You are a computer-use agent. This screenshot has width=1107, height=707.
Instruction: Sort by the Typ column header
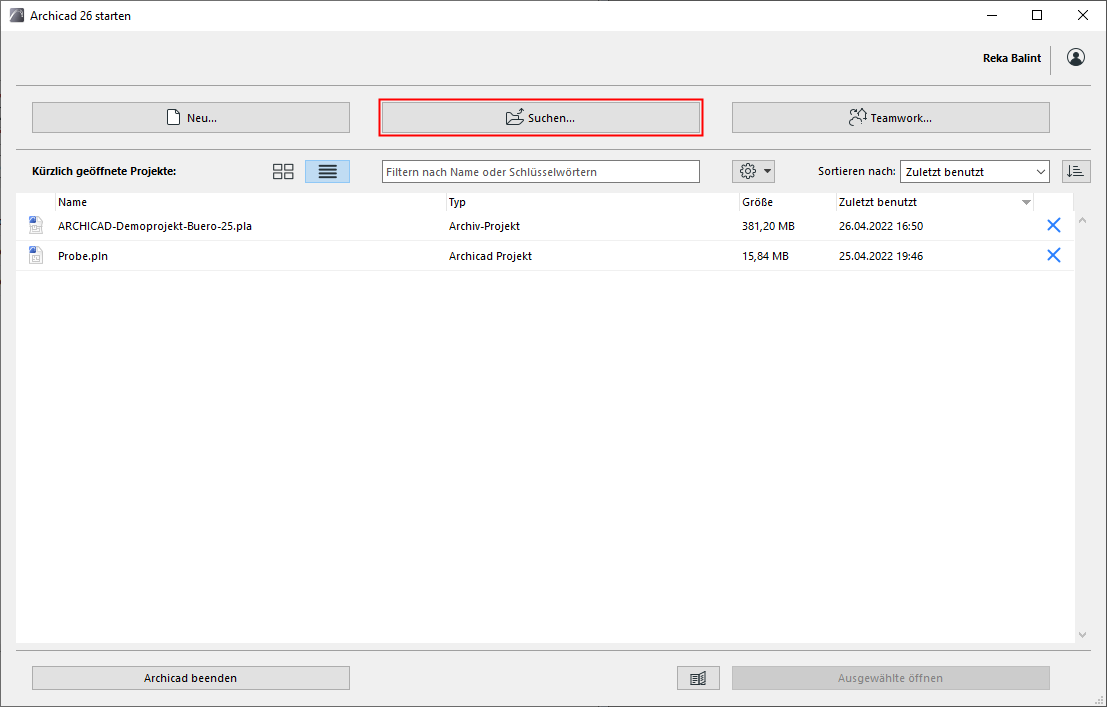coord(593,202)
